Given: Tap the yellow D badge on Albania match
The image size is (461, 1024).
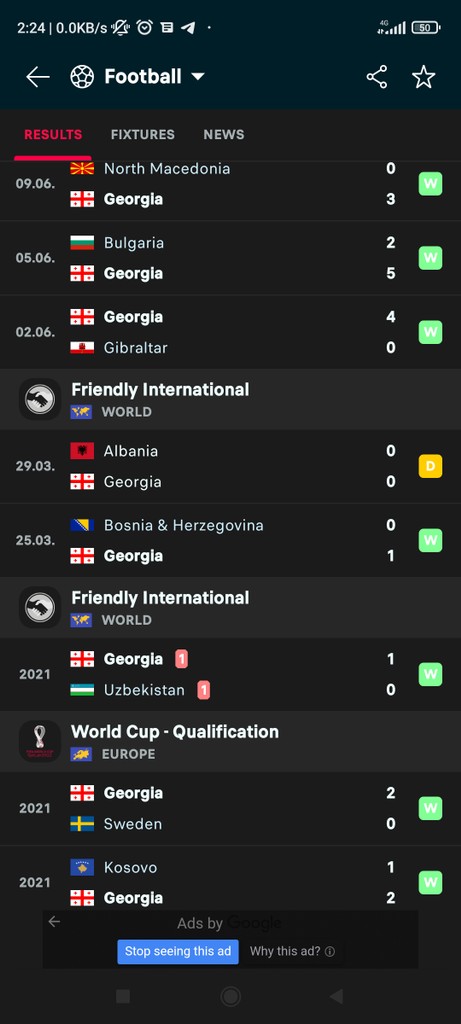Looking at the screenshot, I should 430,466.
